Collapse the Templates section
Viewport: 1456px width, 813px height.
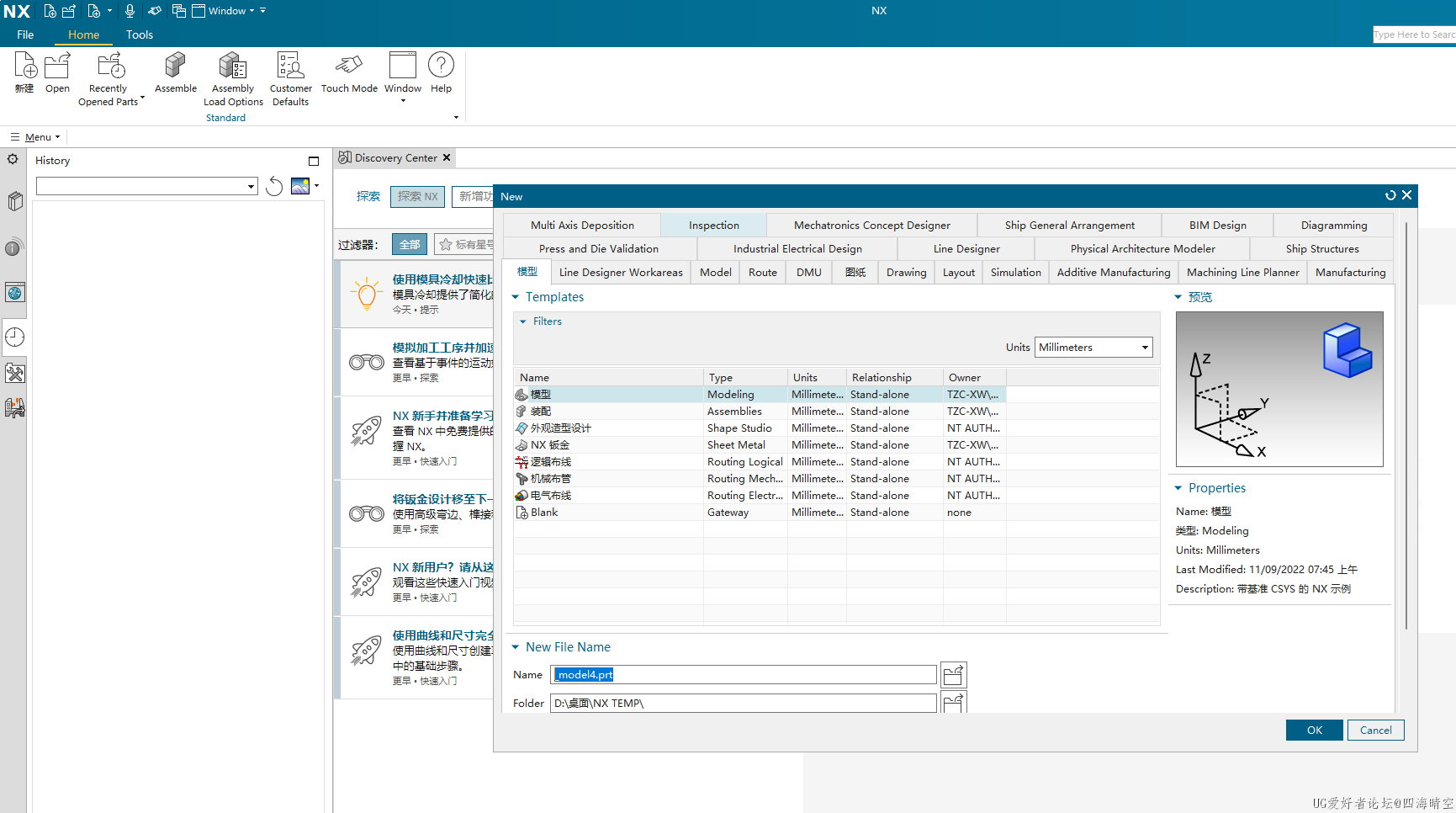click(x=516, y=297)
